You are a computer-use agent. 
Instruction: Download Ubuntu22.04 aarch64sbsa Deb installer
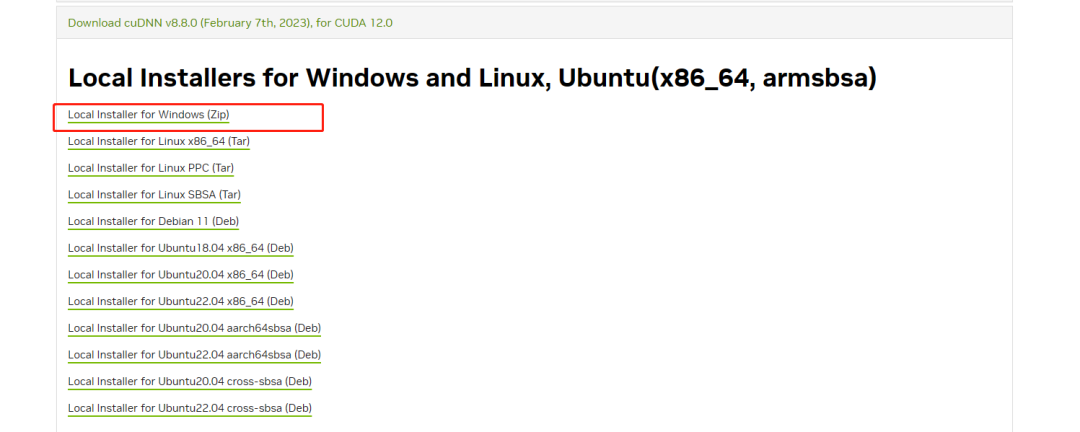point(194,355)
